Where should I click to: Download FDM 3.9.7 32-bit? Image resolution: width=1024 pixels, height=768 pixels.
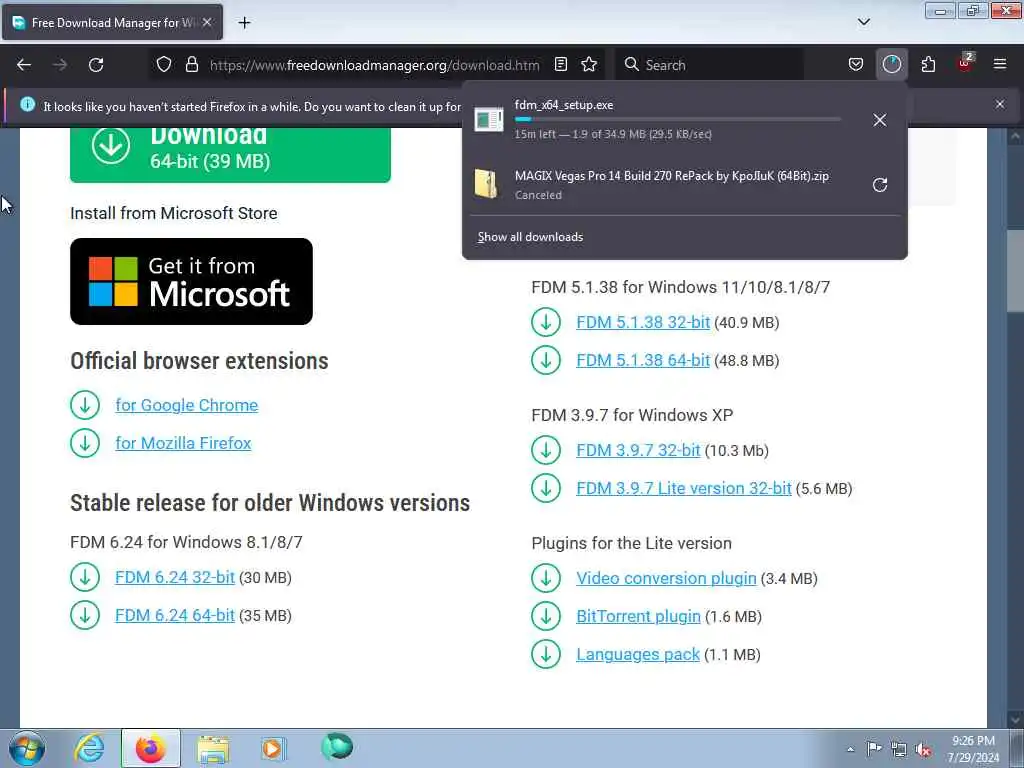[638, 451]
